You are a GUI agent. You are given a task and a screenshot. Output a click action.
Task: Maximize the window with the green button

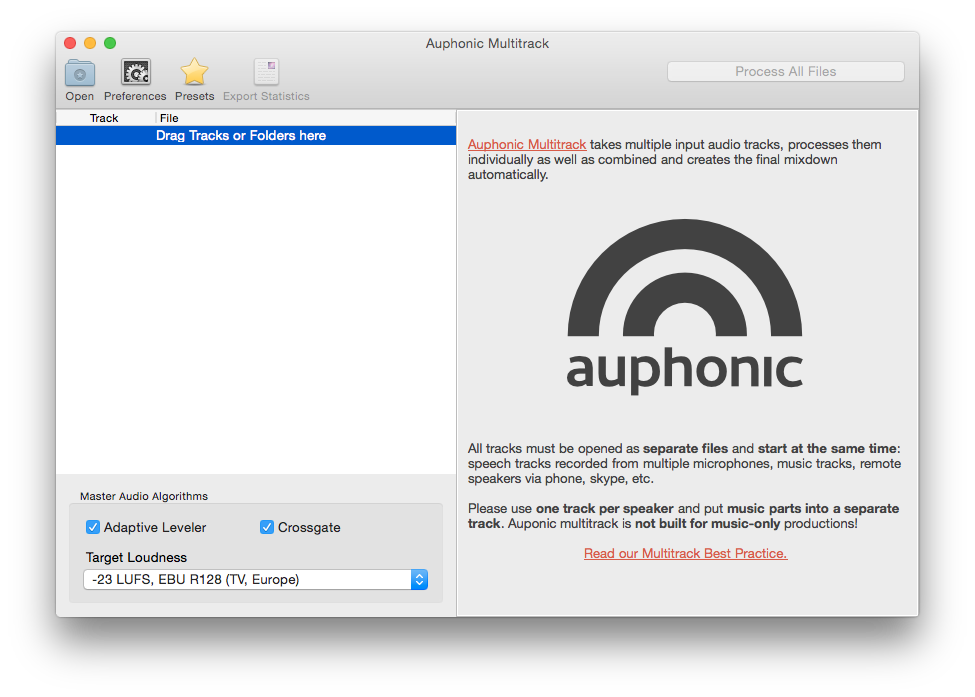coord(110,43)
